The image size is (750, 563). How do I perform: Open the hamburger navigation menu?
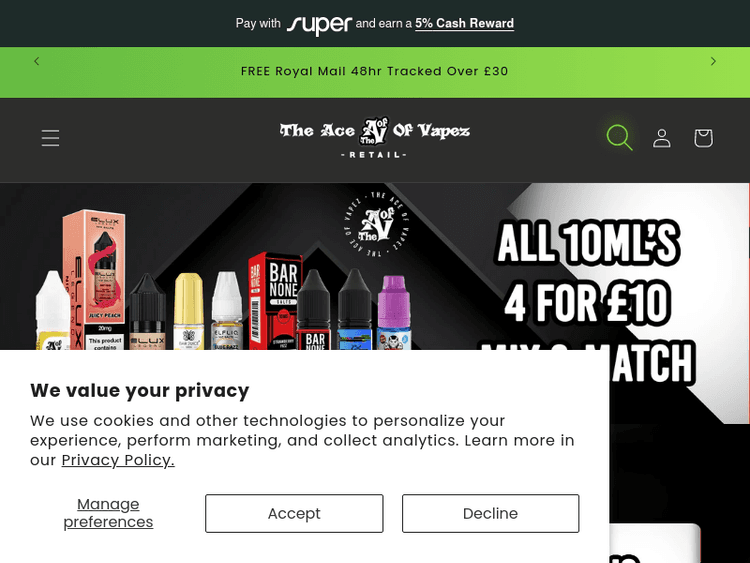[50, 138]
